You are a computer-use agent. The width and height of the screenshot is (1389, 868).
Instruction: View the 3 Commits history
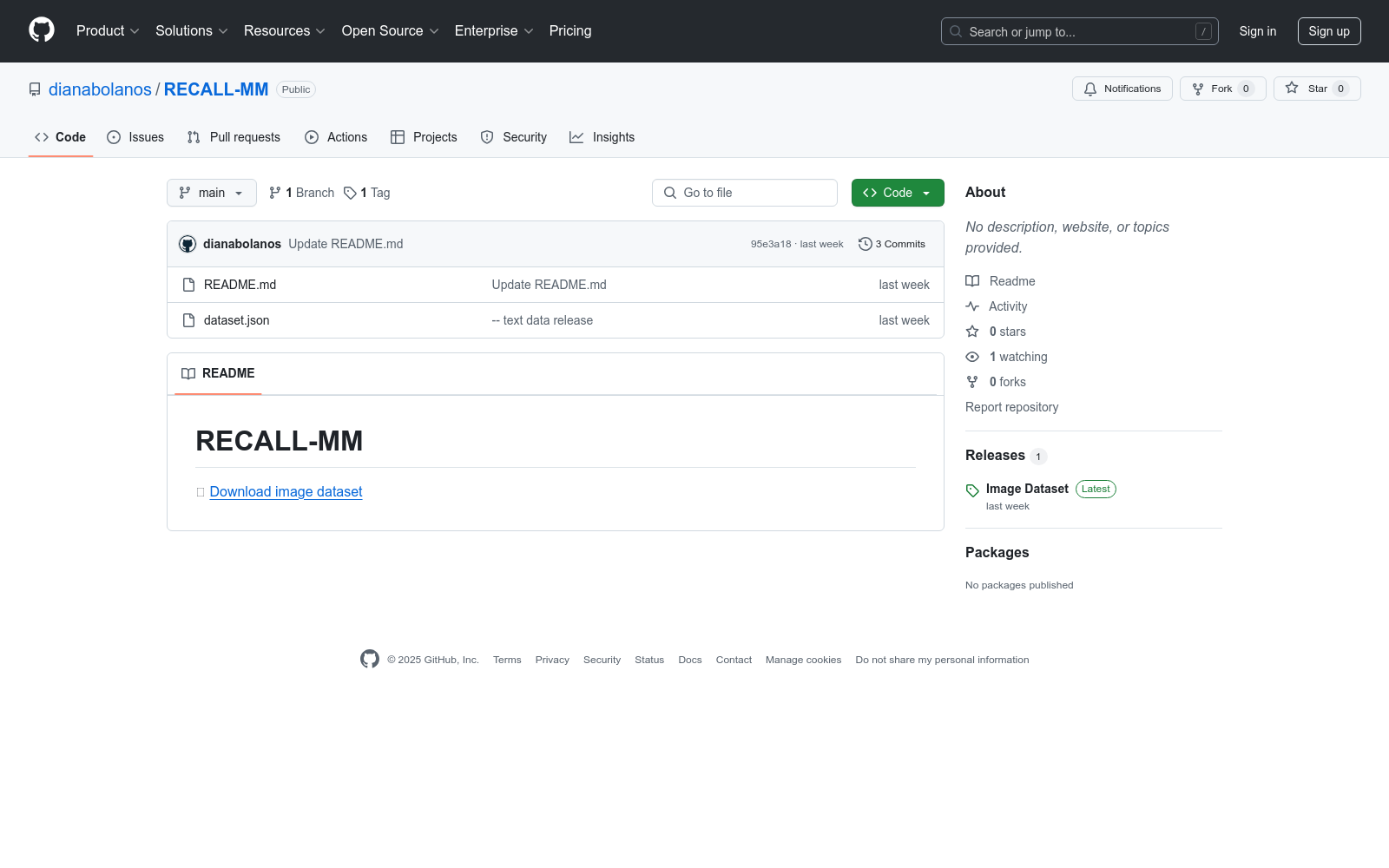[892, 244]
